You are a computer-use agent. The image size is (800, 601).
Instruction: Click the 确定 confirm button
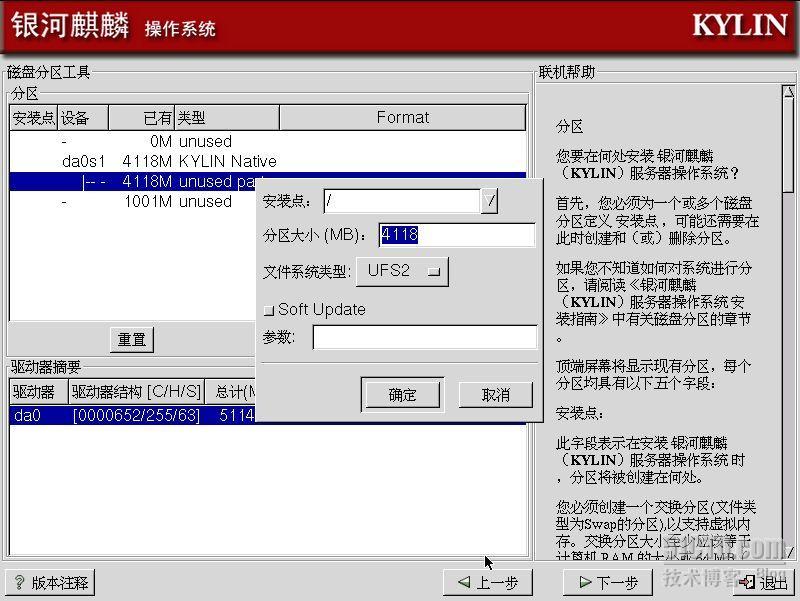(402, 394)
